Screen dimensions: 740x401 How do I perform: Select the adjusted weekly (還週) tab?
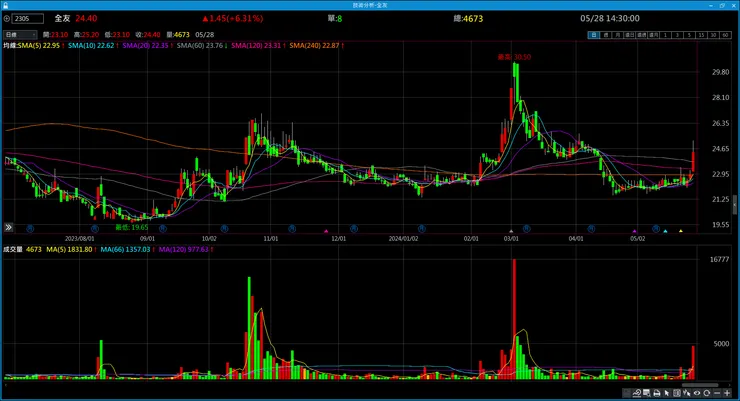click(641, 35)
